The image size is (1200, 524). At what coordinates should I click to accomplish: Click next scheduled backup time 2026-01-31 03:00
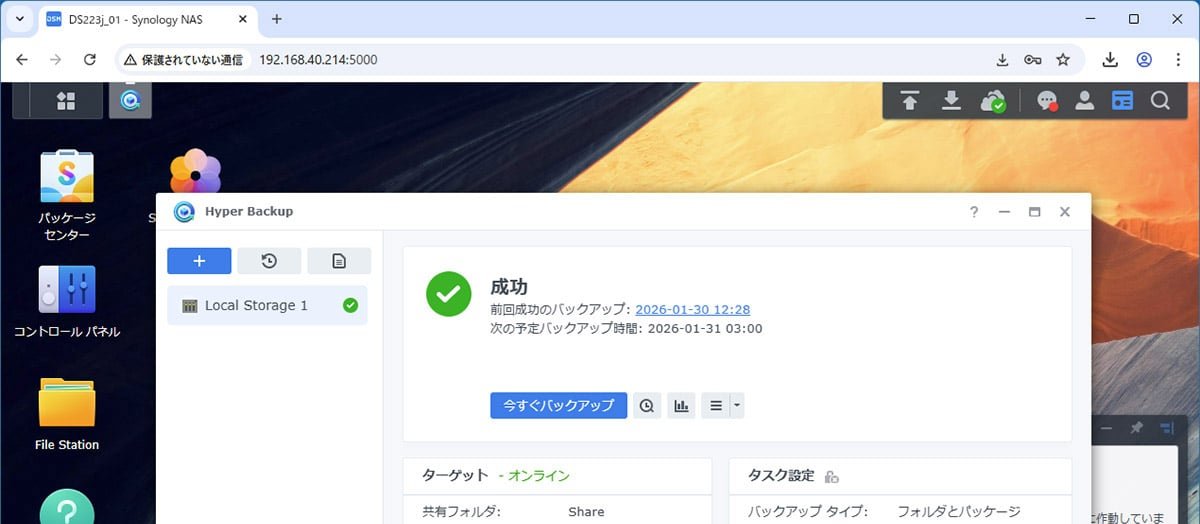[x=705, y=328]
